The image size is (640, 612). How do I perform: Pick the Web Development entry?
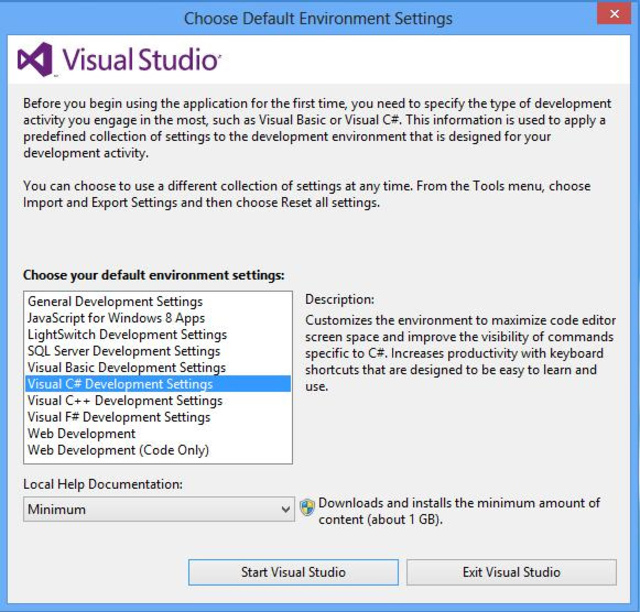click(158, 434)
